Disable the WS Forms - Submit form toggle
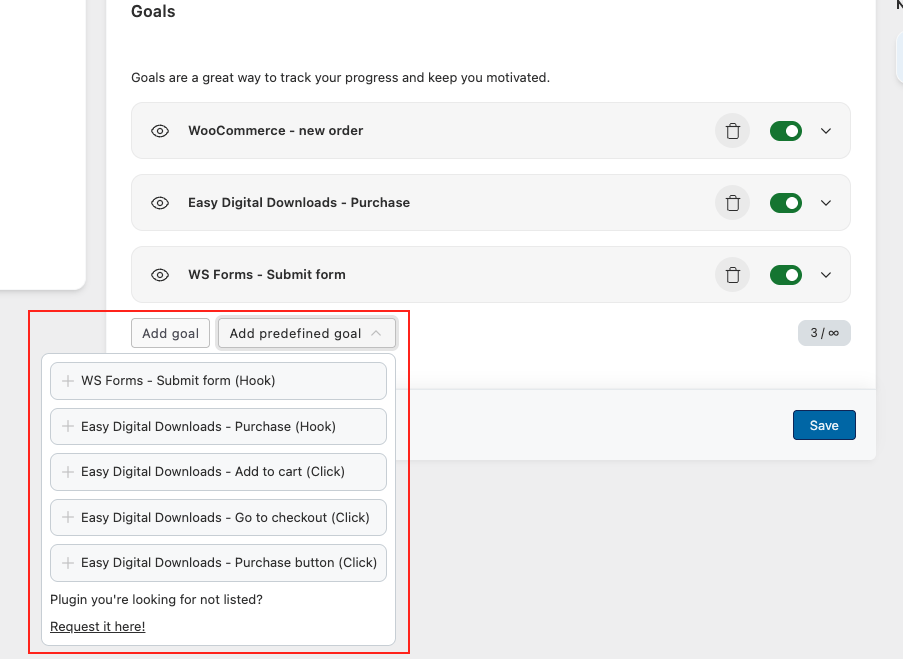903x659 pixels. [x=786, y=275]
